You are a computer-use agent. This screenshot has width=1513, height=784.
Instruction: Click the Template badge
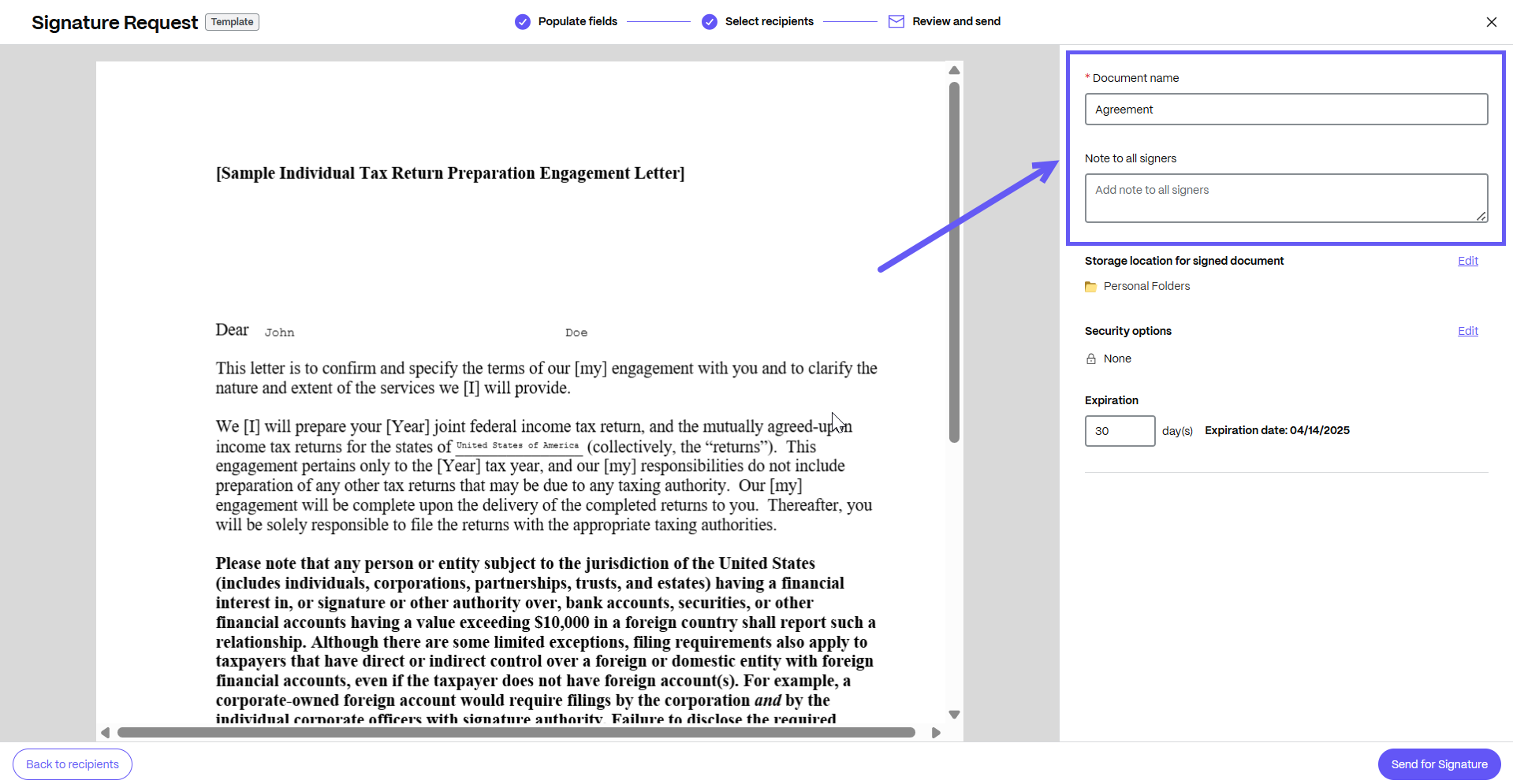click(232, 22)
